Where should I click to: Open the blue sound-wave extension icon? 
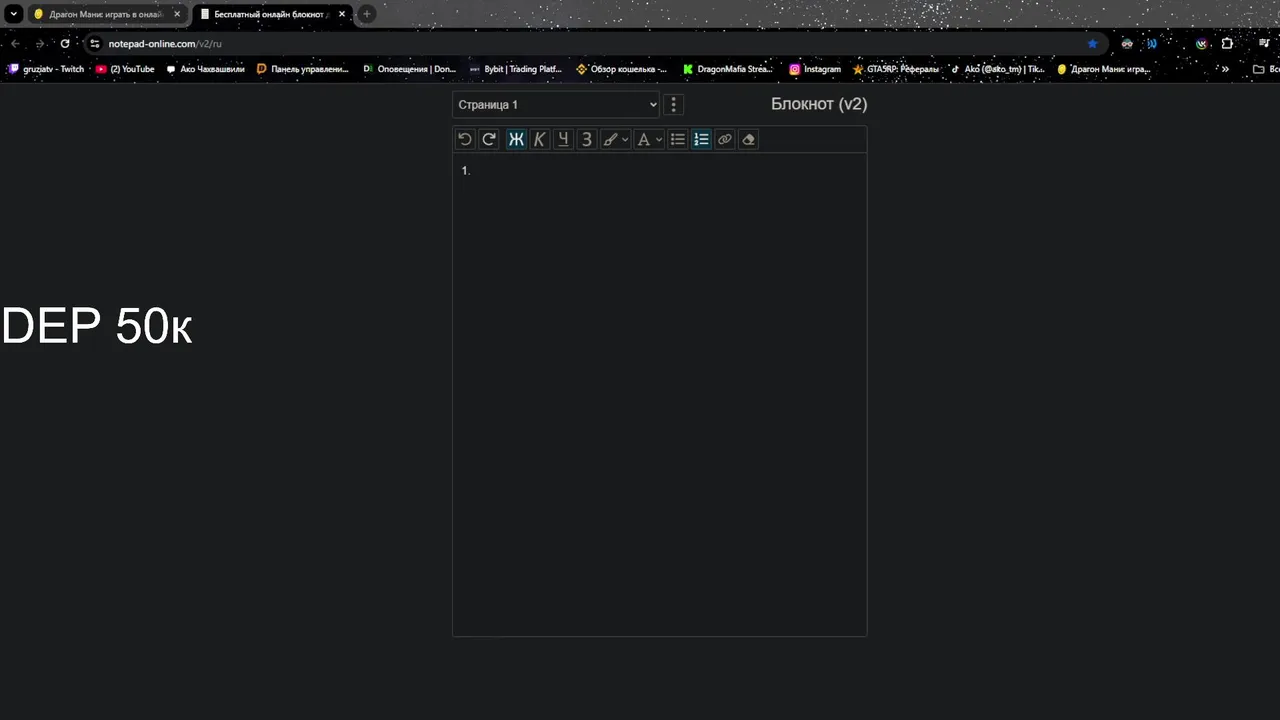(1152, 44)
